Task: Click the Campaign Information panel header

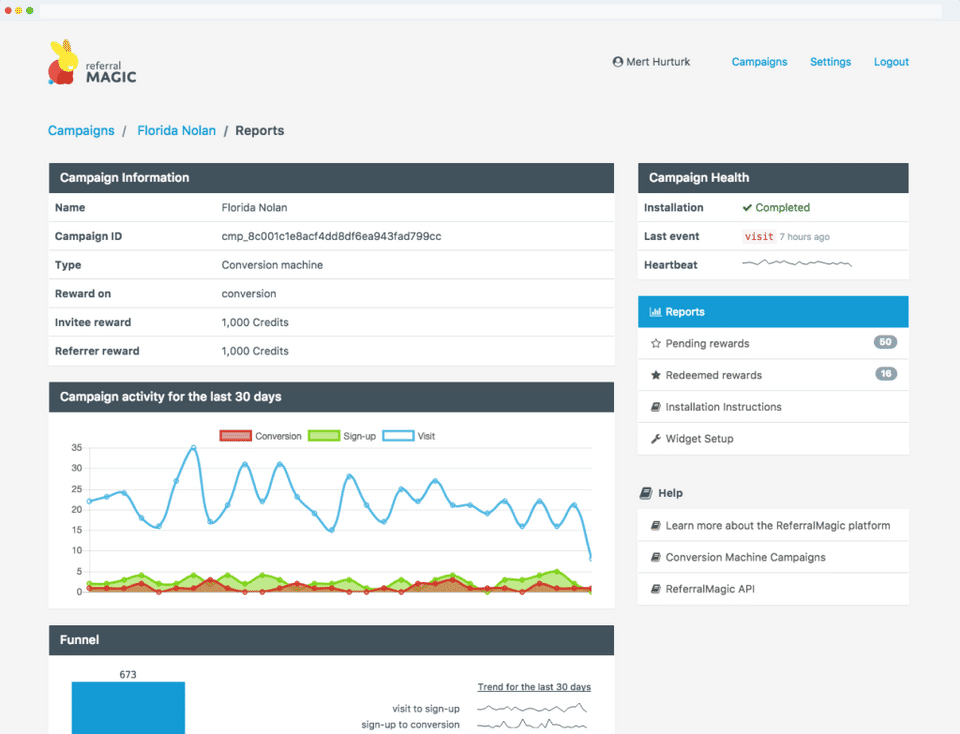Action: [331, 178]
